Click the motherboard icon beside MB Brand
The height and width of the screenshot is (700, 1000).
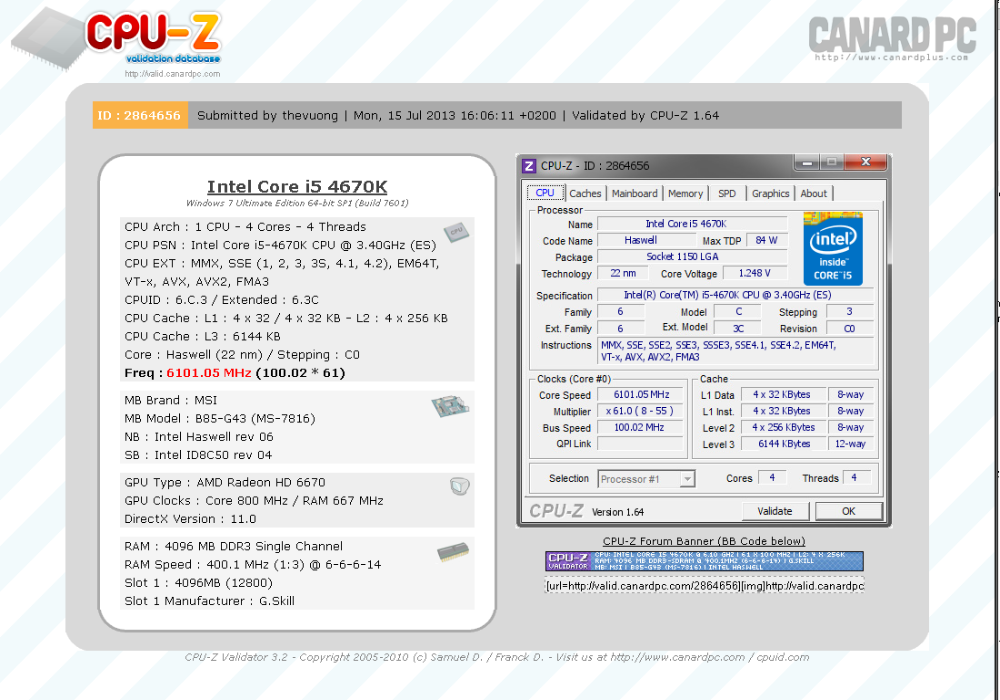point(450,405)
